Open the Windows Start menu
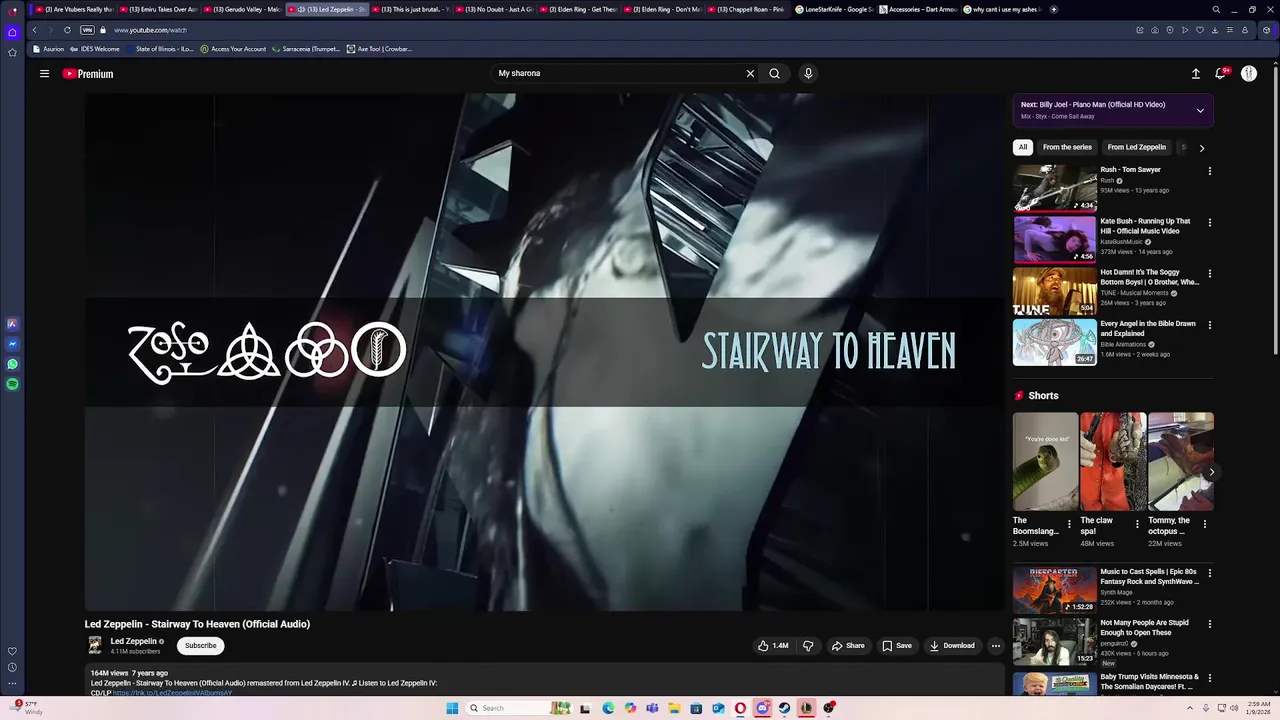Image resolution: width=1280 pixels, height=720 pixels. [452, 708]
